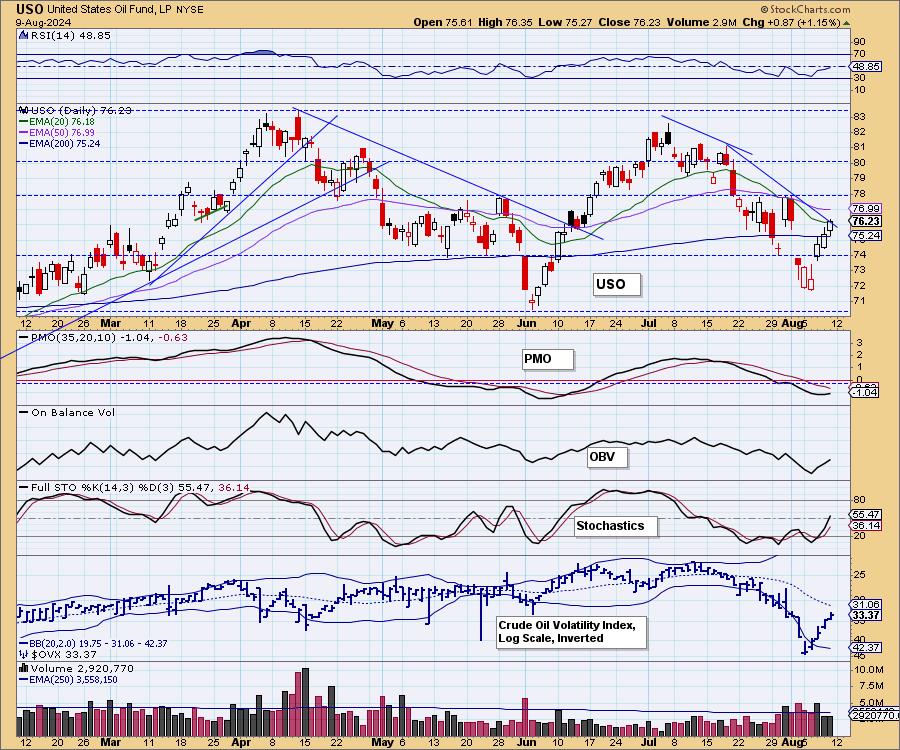Click the EMA(20) 76.18 legend entry

click(61, 122)
